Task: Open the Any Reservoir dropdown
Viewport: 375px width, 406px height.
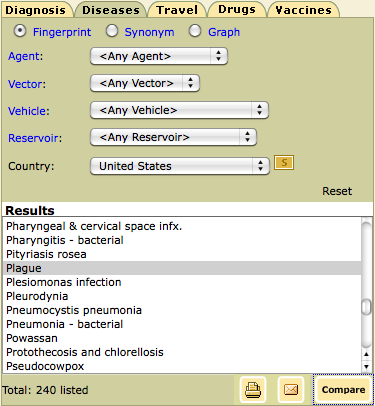Action: click(173, 137)
